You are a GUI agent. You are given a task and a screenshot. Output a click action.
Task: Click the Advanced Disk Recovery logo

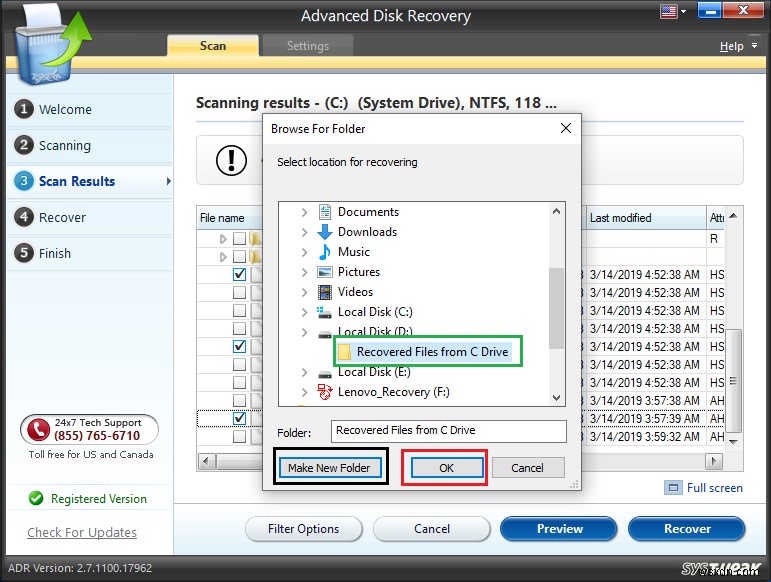pyautogui.click(x=52, y=47)
